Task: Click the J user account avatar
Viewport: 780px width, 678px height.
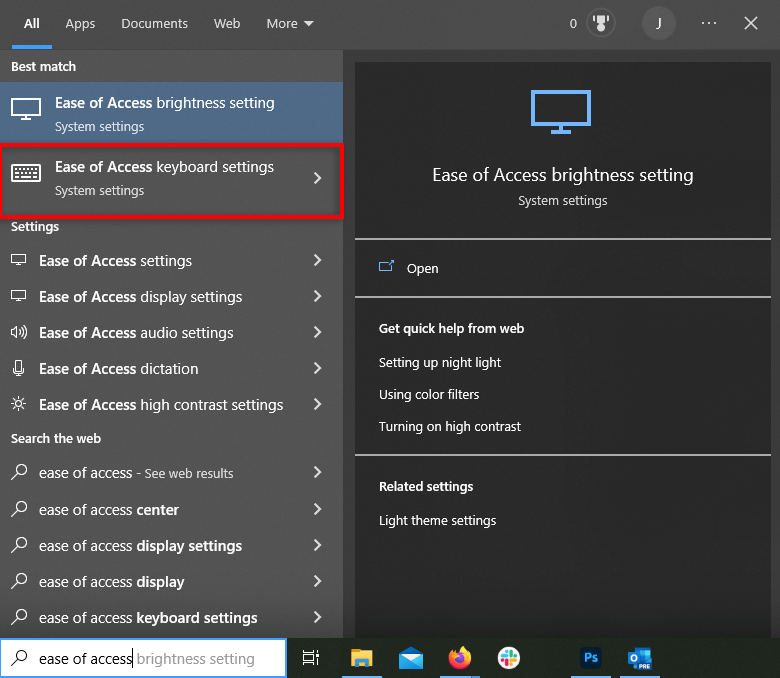Action: tap(658, 23)
